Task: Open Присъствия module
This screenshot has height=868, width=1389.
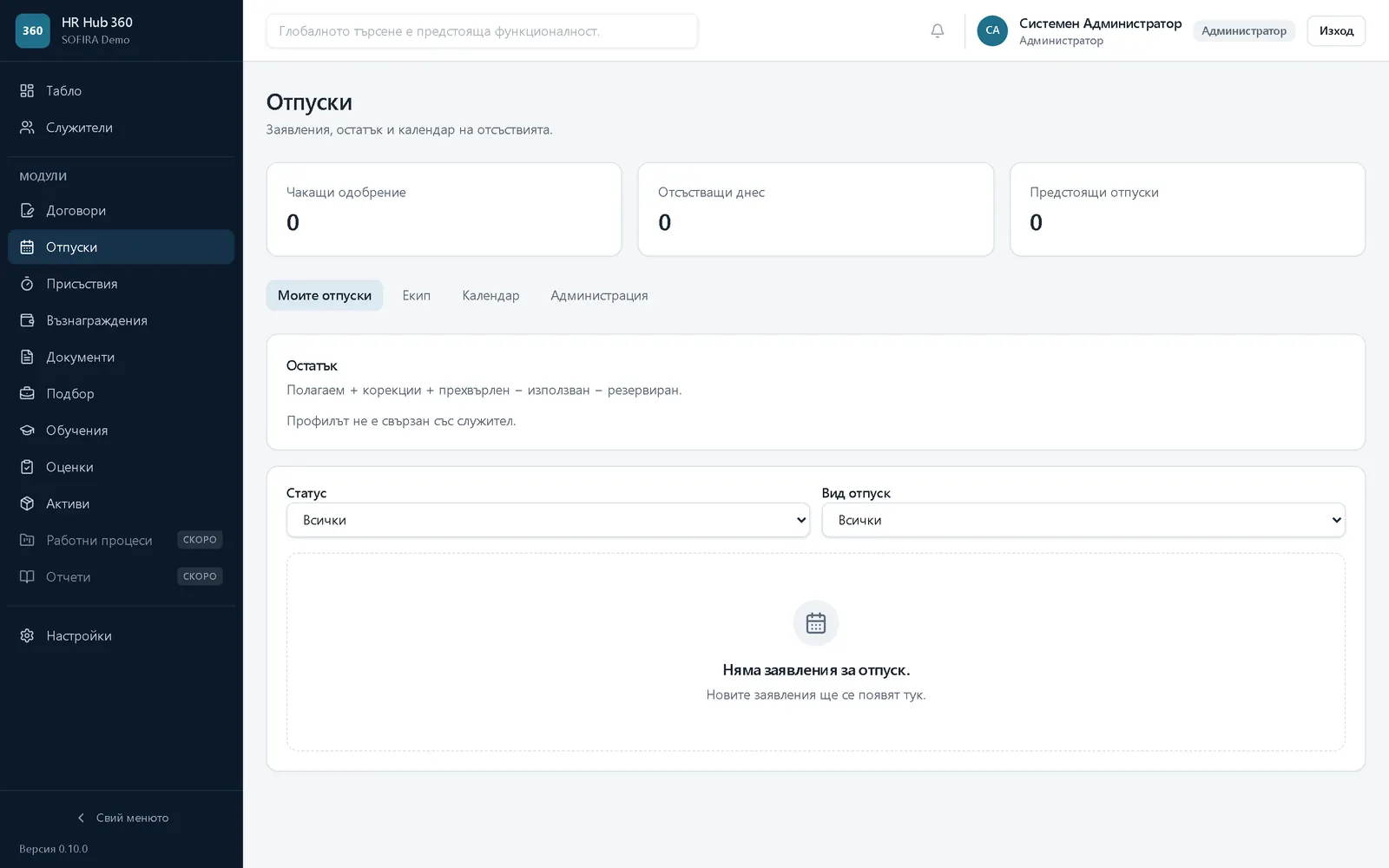Action: [121, 284]
